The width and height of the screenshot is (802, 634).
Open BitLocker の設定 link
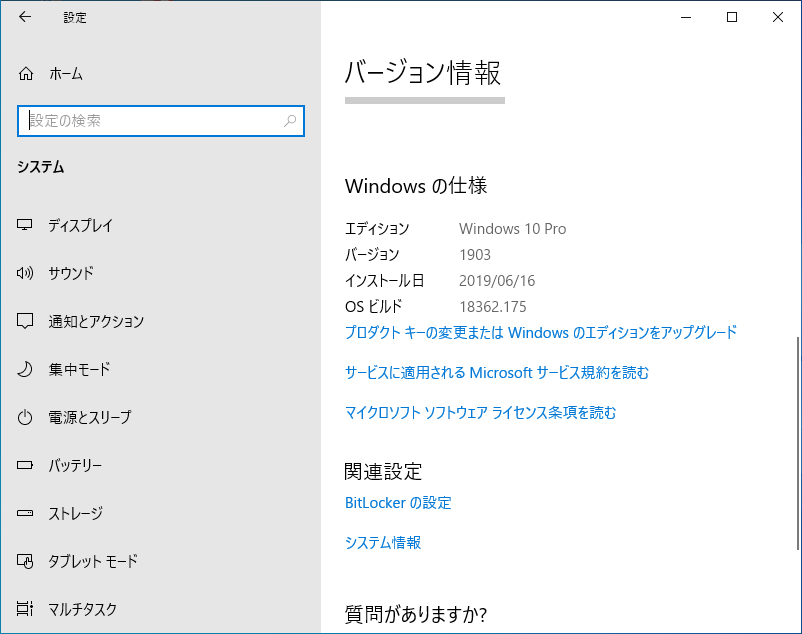[398, 503]
